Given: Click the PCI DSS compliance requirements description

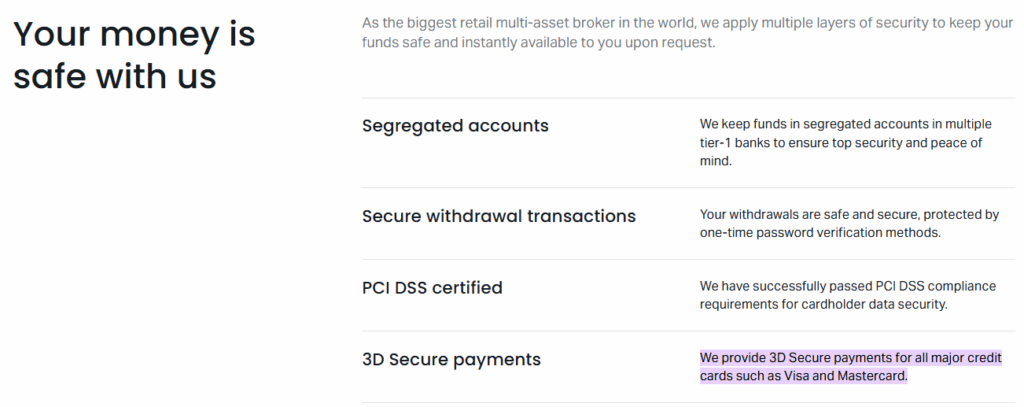Looking at the screenshot, I should click(x=848, y=295).
